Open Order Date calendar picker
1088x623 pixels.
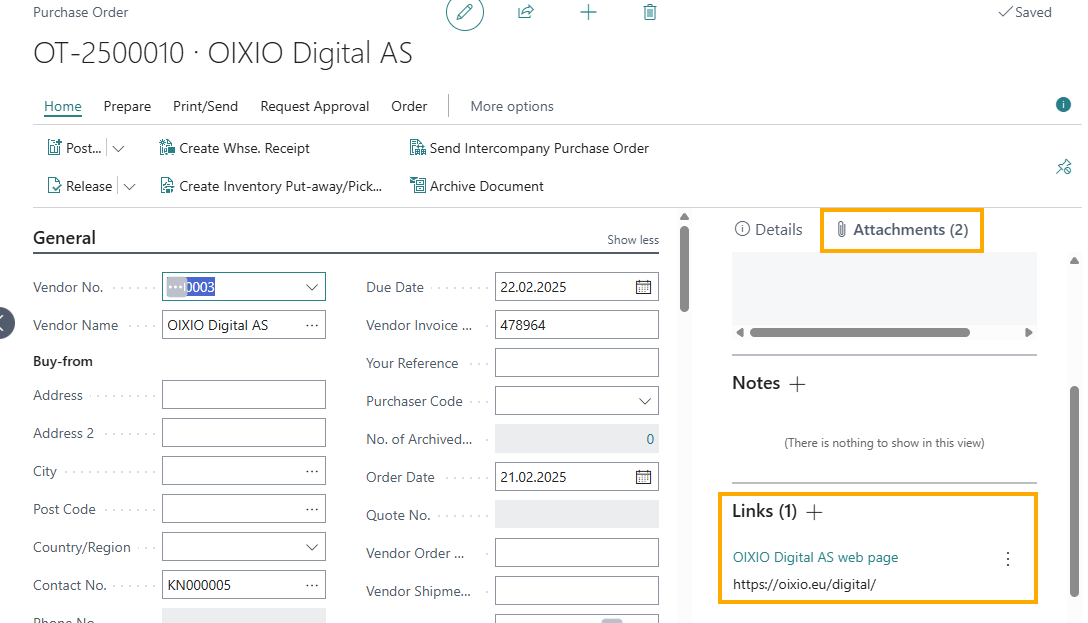tap(643, 477)
